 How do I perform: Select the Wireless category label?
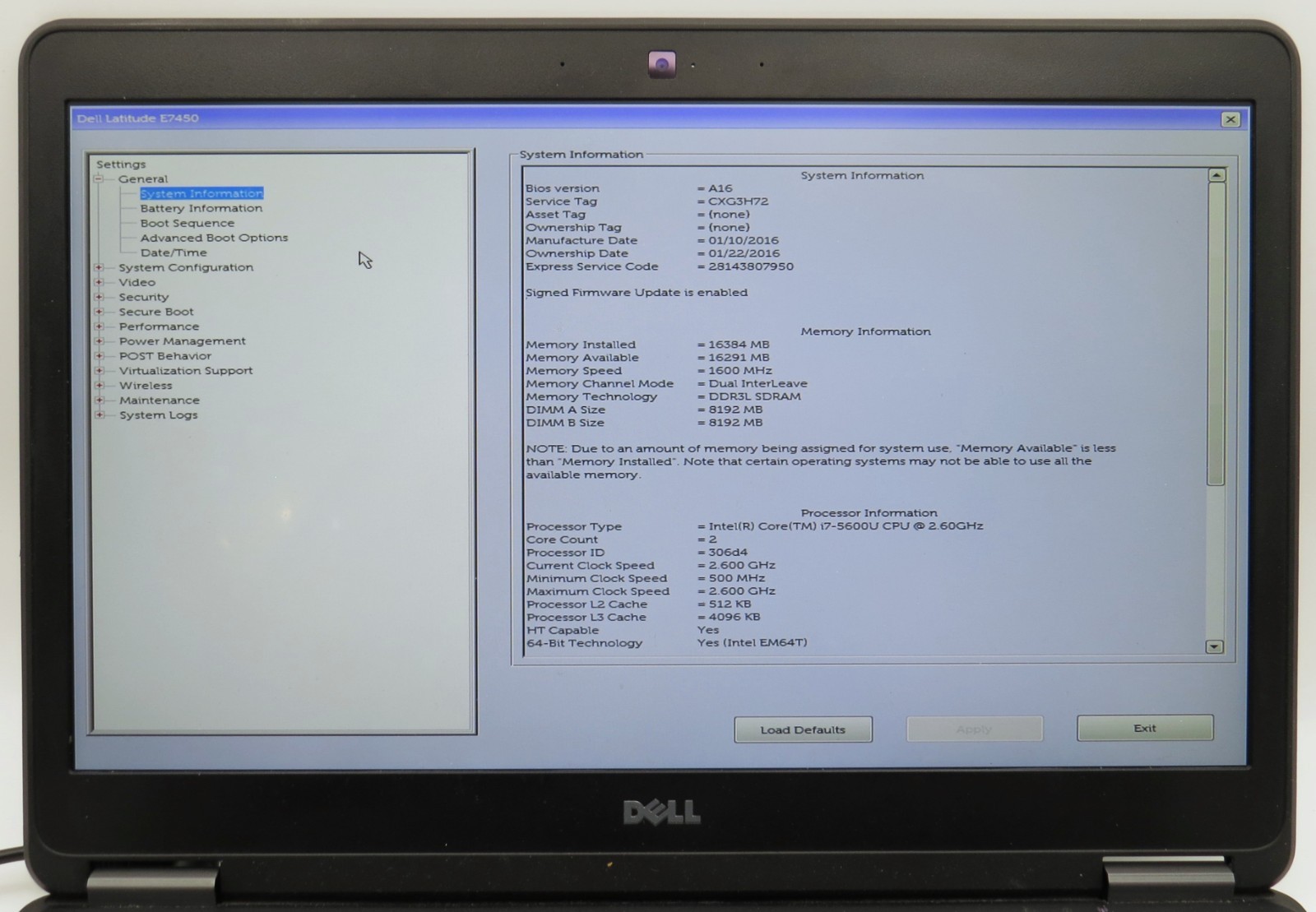pos(146,386)
